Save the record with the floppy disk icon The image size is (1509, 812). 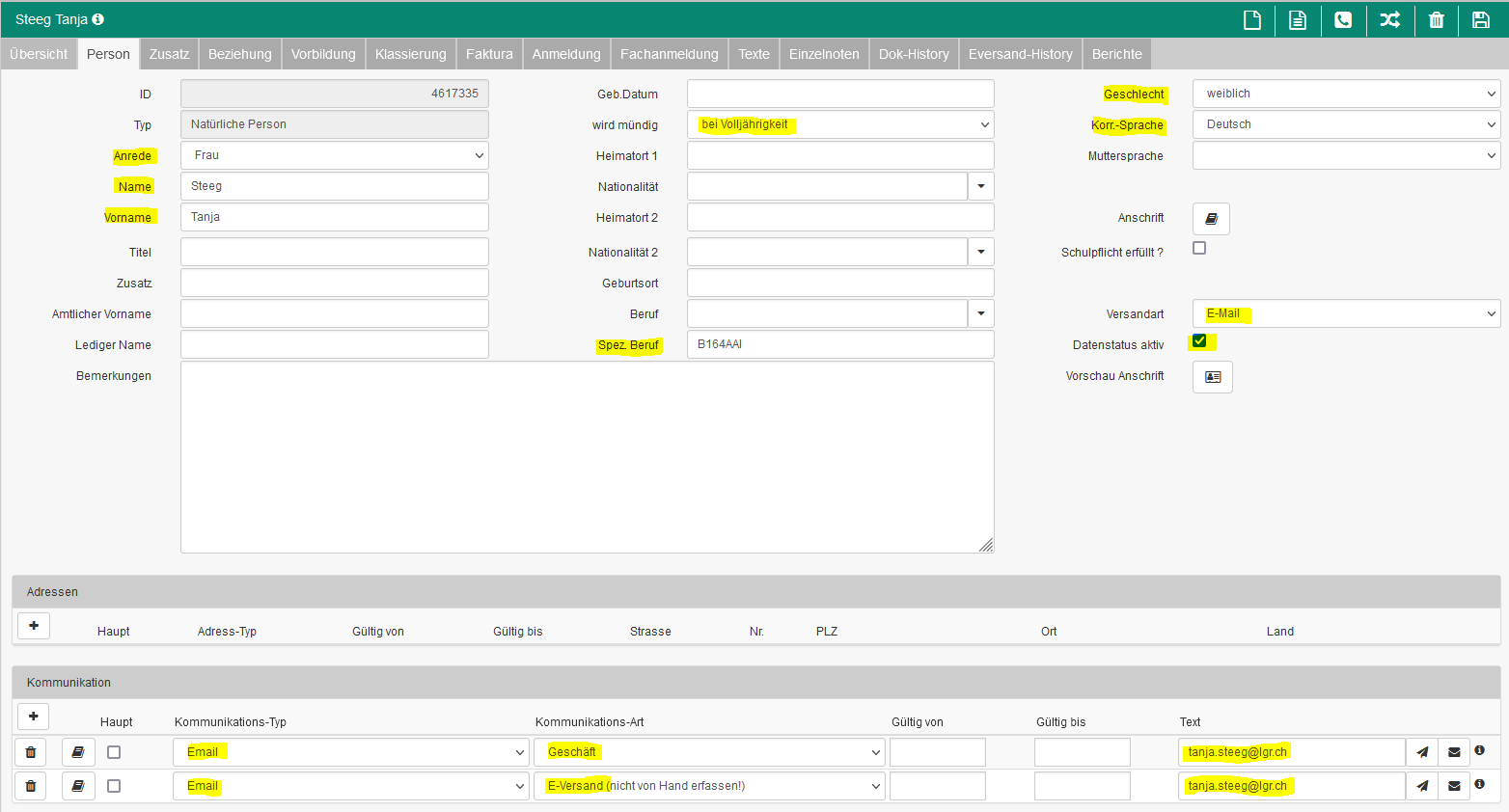tap(1481, 20)
